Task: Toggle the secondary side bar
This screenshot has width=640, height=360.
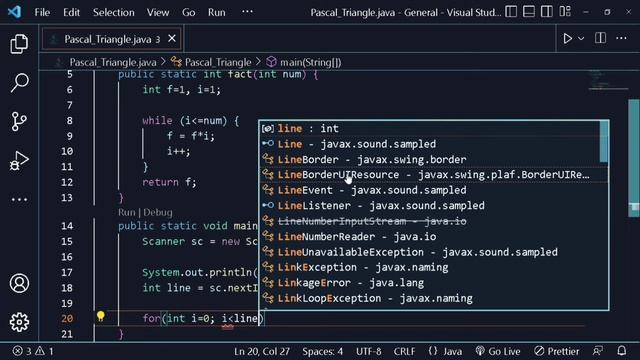Action: pos(547,12)
